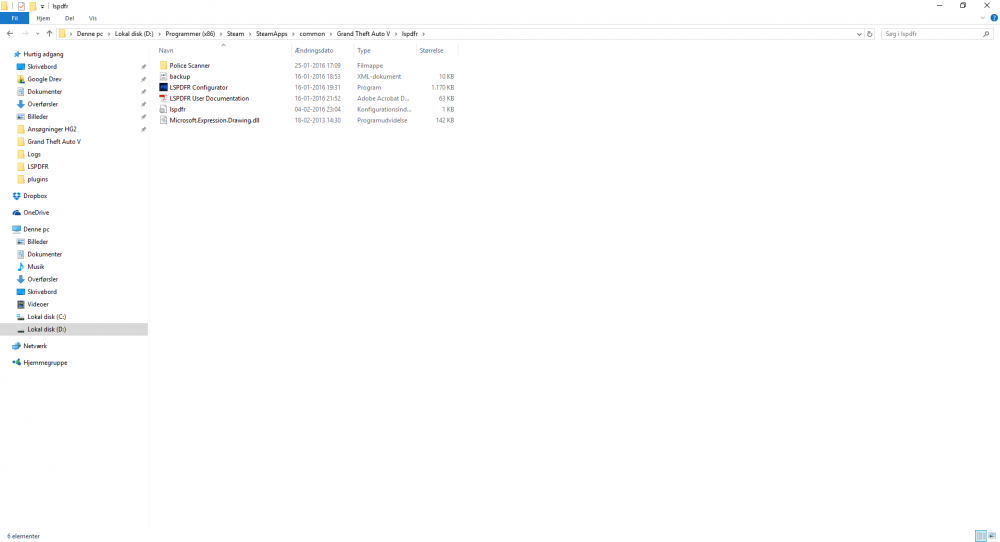Viewport: 1000px width, 542px height.
Task: Switch to details view layout icon
Action: pos(981,536)
